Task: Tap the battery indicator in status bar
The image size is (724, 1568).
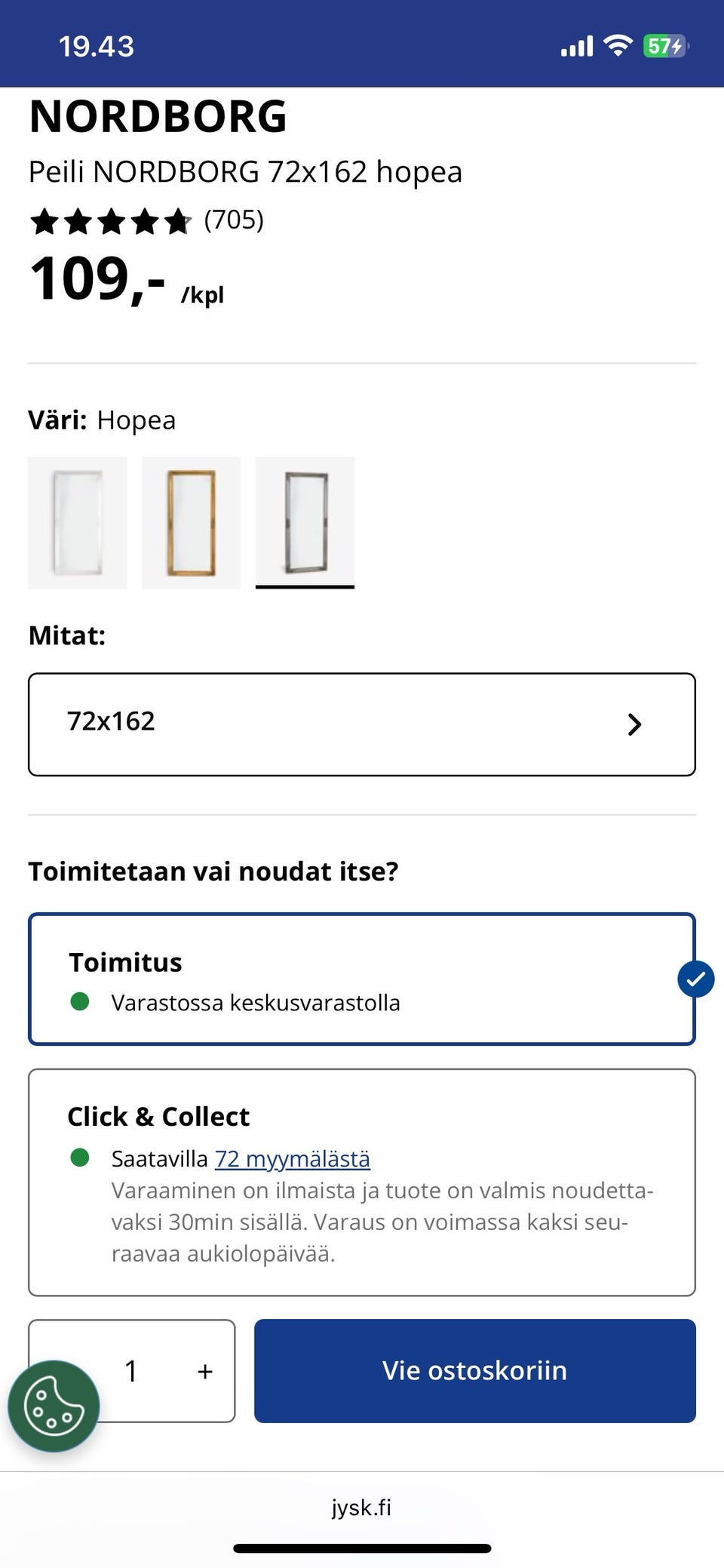Action: [665, 47]
